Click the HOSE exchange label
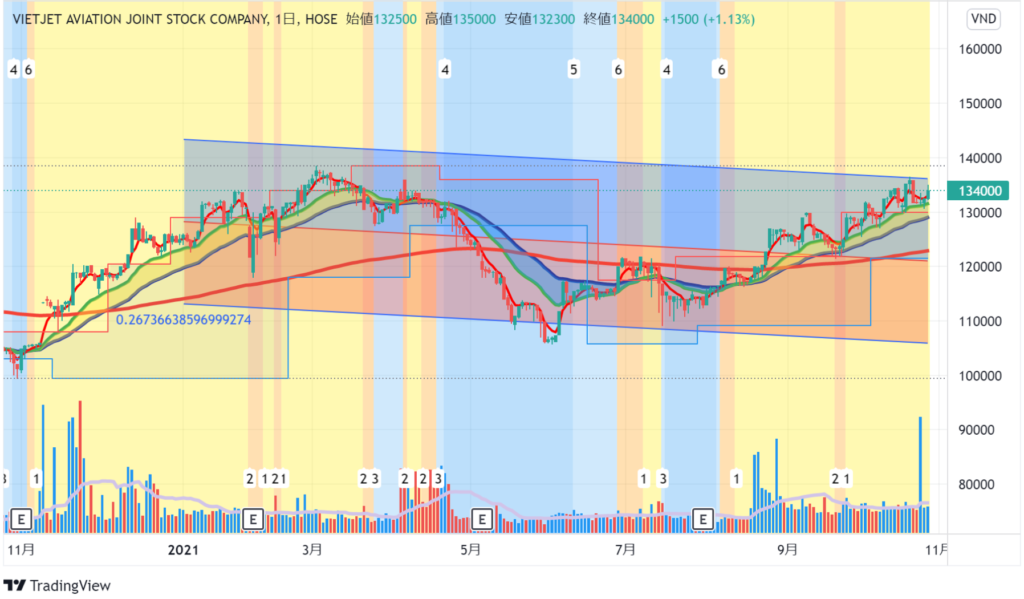Viewport: 1024px width, 599px height. [x=321, y=19]
